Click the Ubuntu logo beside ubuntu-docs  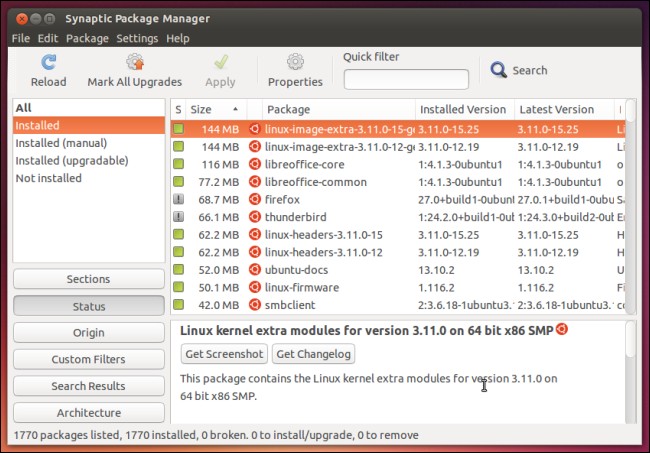254,269
